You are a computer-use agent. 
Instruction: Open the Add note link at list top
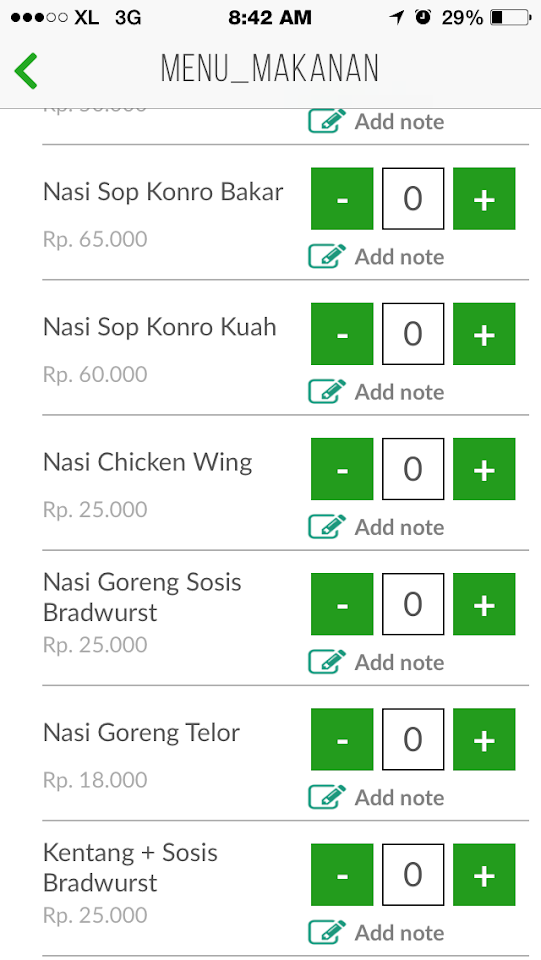coord(400,122)
